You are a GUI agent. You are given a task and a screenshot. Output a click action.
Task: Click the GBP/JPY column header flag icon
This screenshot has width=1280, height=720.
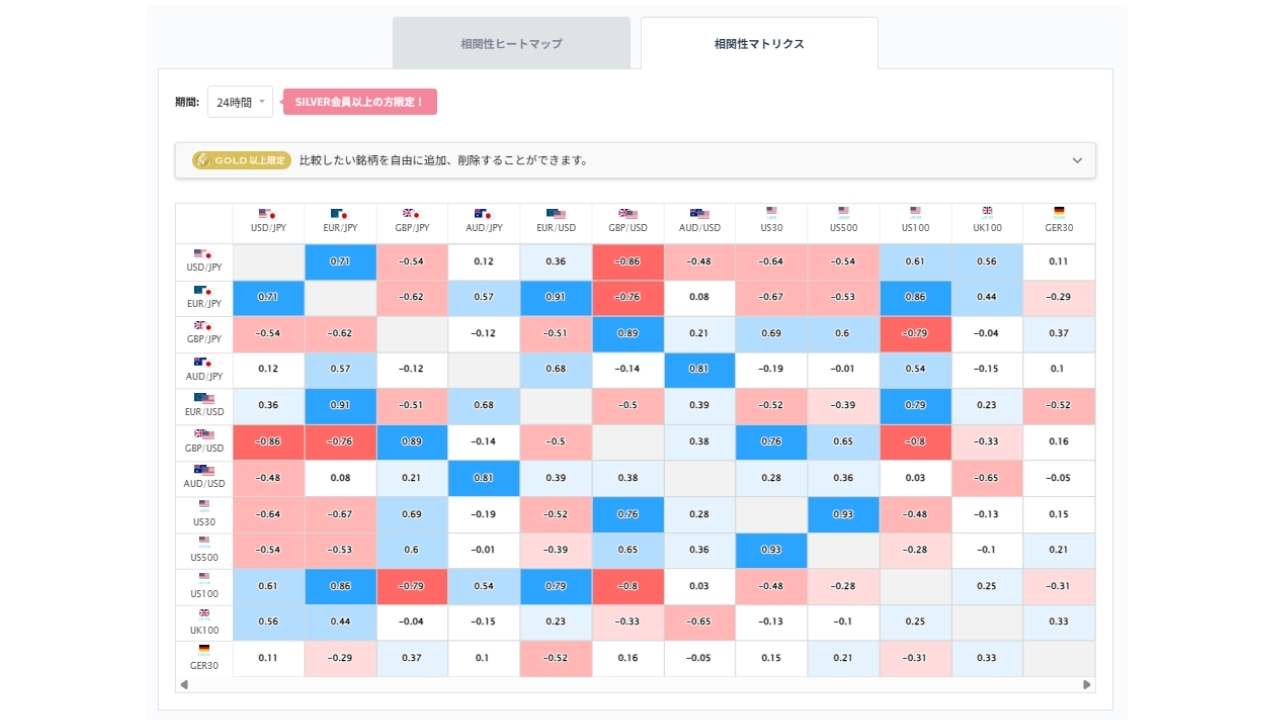point(412,213)
